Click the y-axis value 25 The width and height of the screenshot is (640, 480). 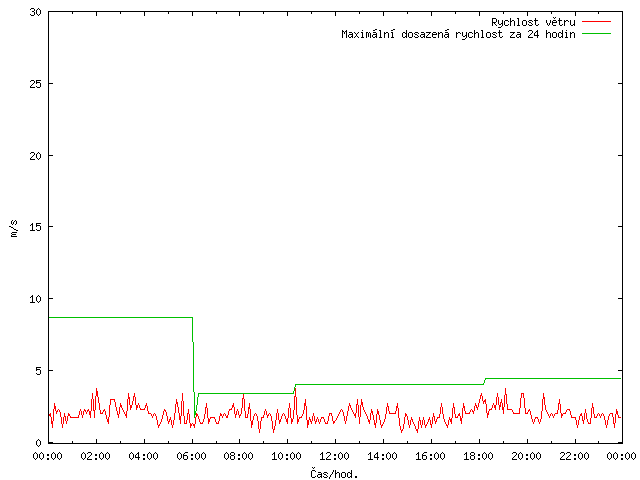point(36,84)
